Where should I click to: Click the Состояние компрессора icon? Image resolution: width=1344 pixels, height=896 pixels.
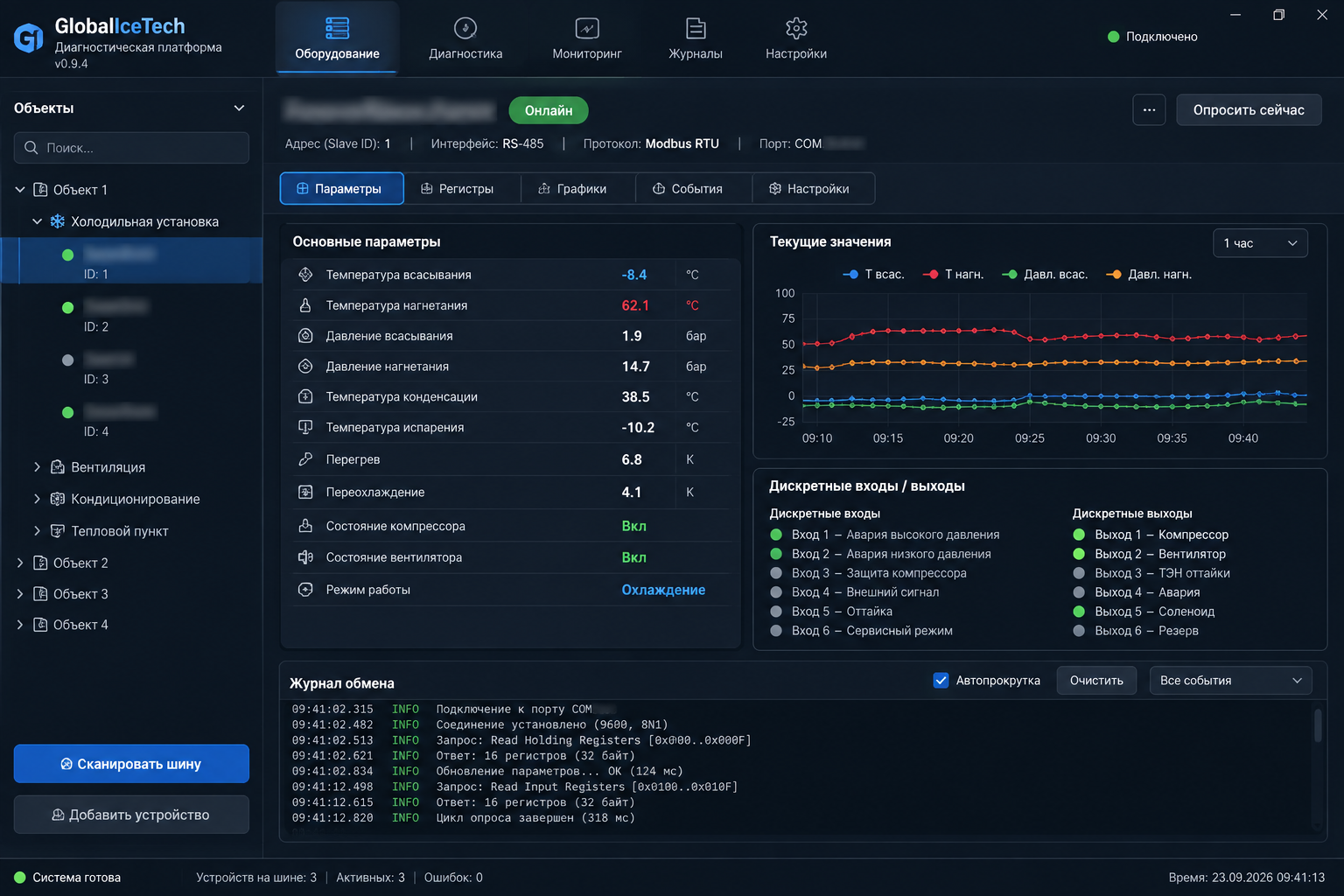(x=305, y=526)
